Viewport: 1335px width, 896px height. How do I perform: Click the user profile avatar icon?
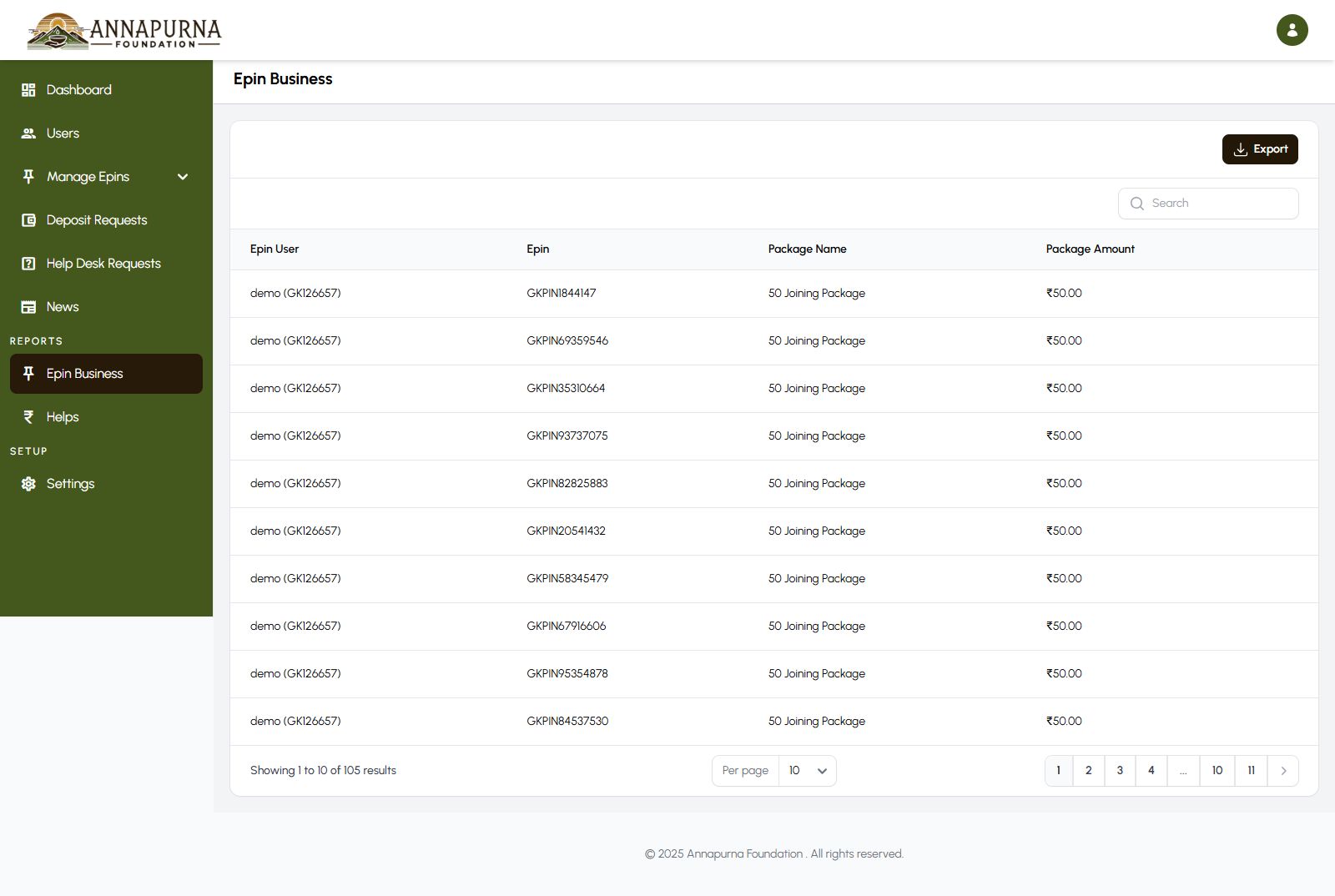(x=1292, y=30)
